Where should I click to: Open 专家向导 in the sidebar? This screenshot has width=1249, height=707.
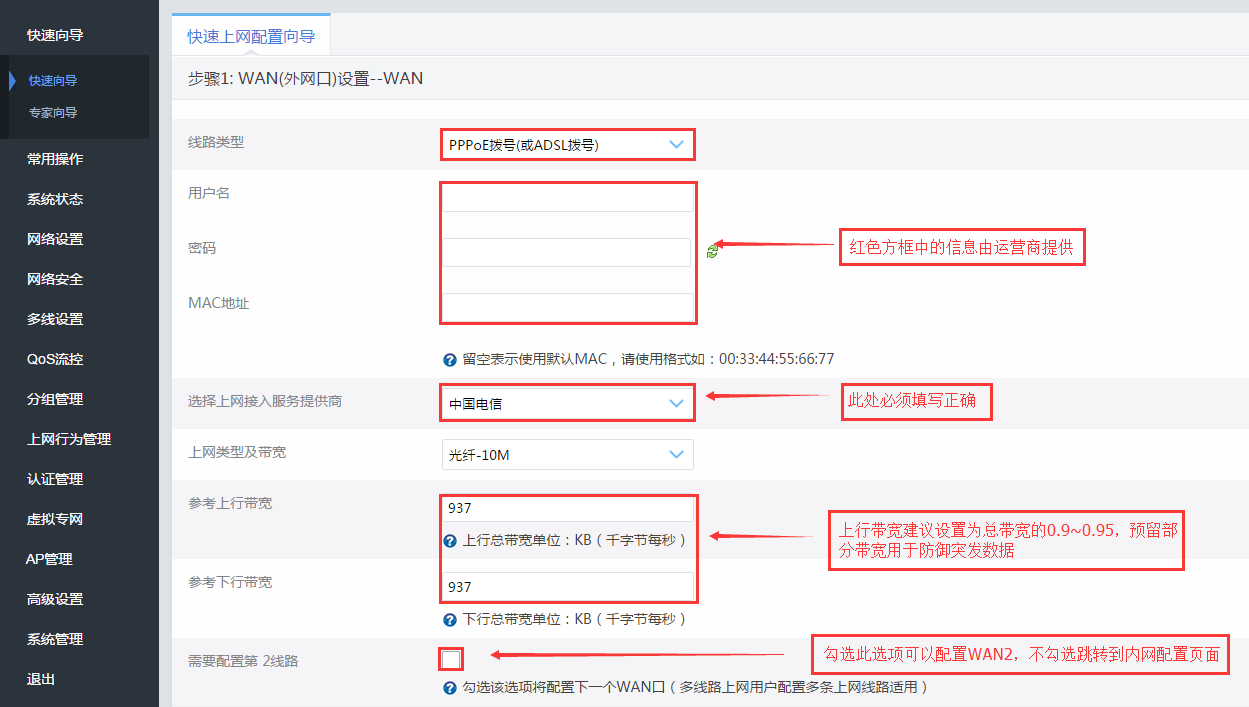tap(53, 113)
